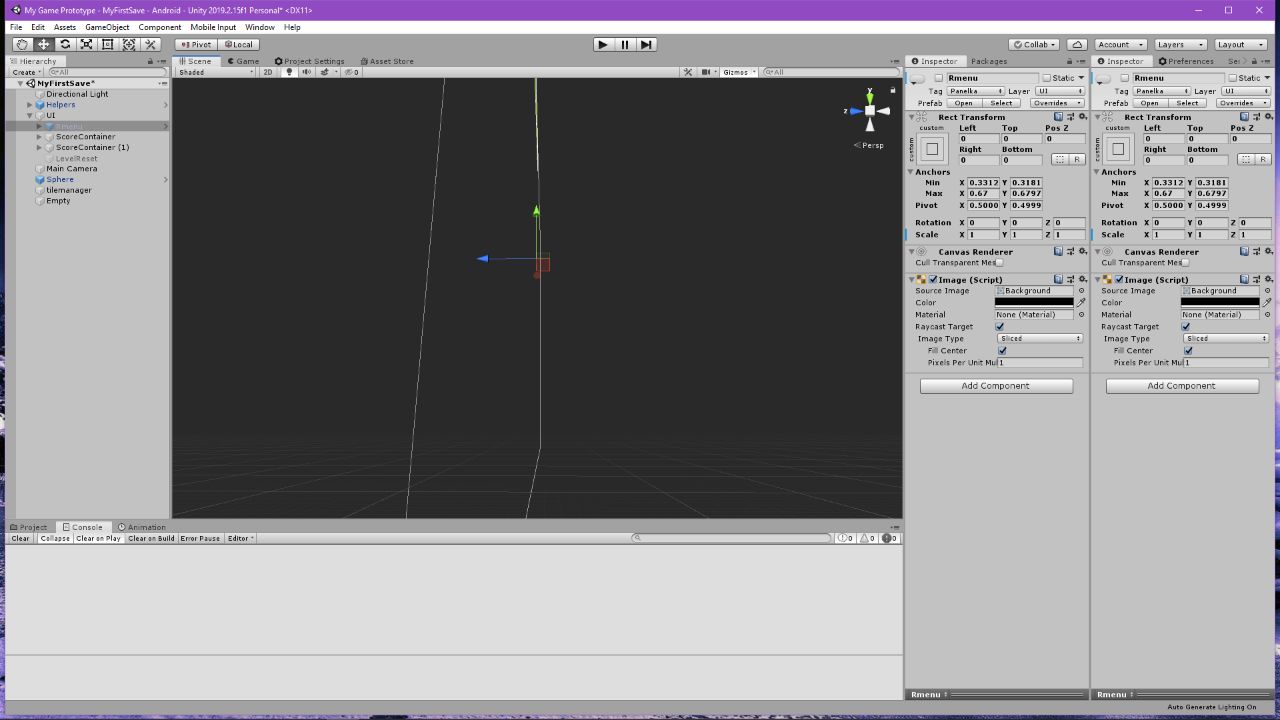The image size is (1280, 720).
Task: Select the combined Transform tool
Action: coord(129,44)
